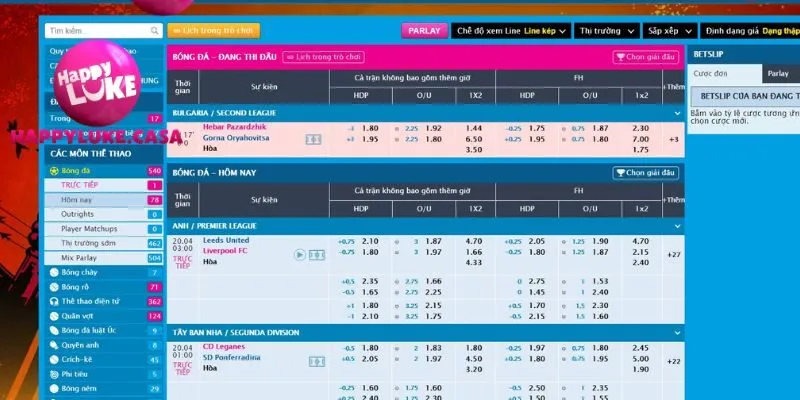This screenshot has width=800, height=400.
Task: Switch to the Parlay betslip tab
Action: [x=777, y=73]
